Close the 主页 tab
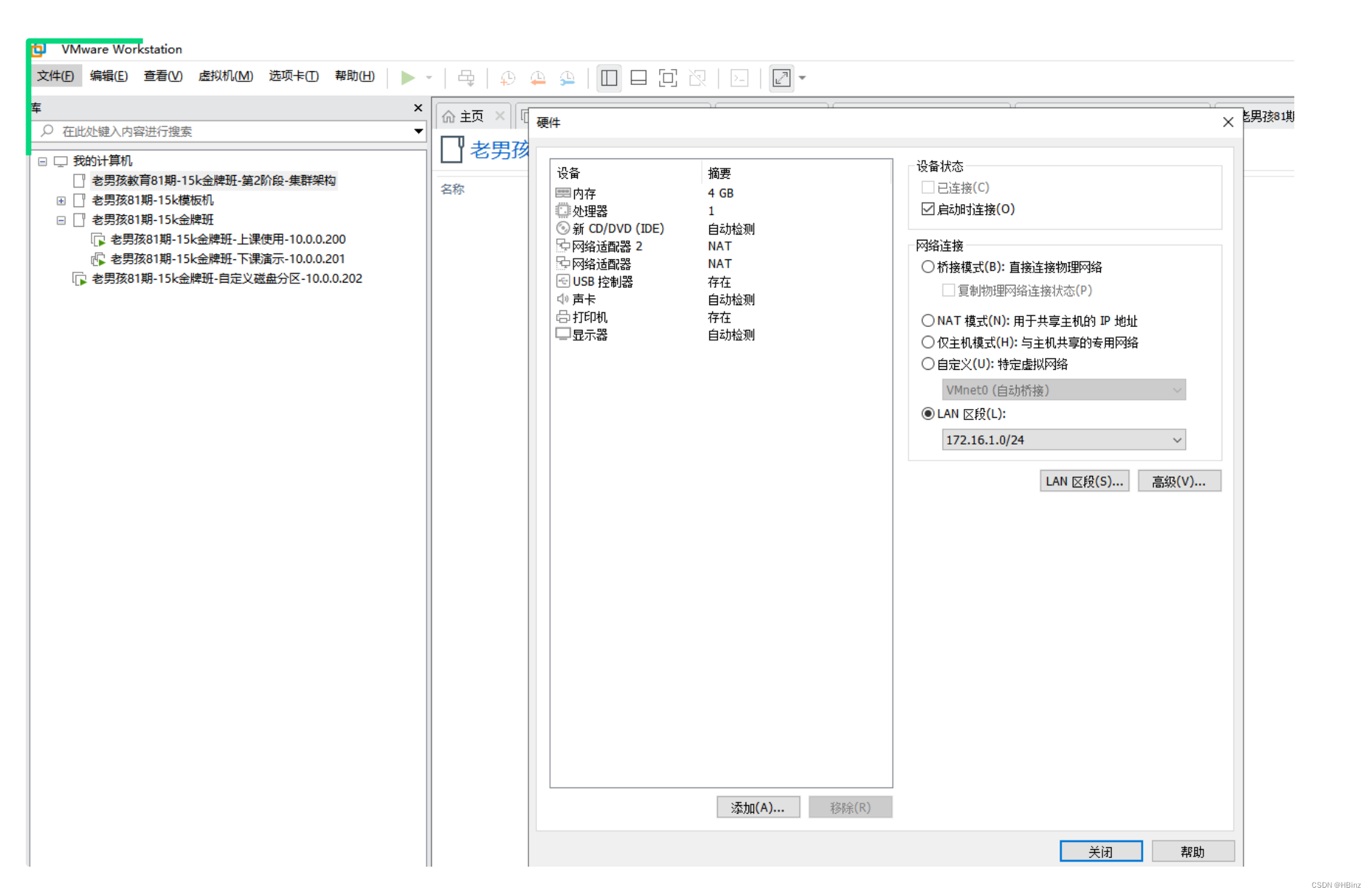Viewport: 1372px width, 895px height. click(x=500, y=116)
